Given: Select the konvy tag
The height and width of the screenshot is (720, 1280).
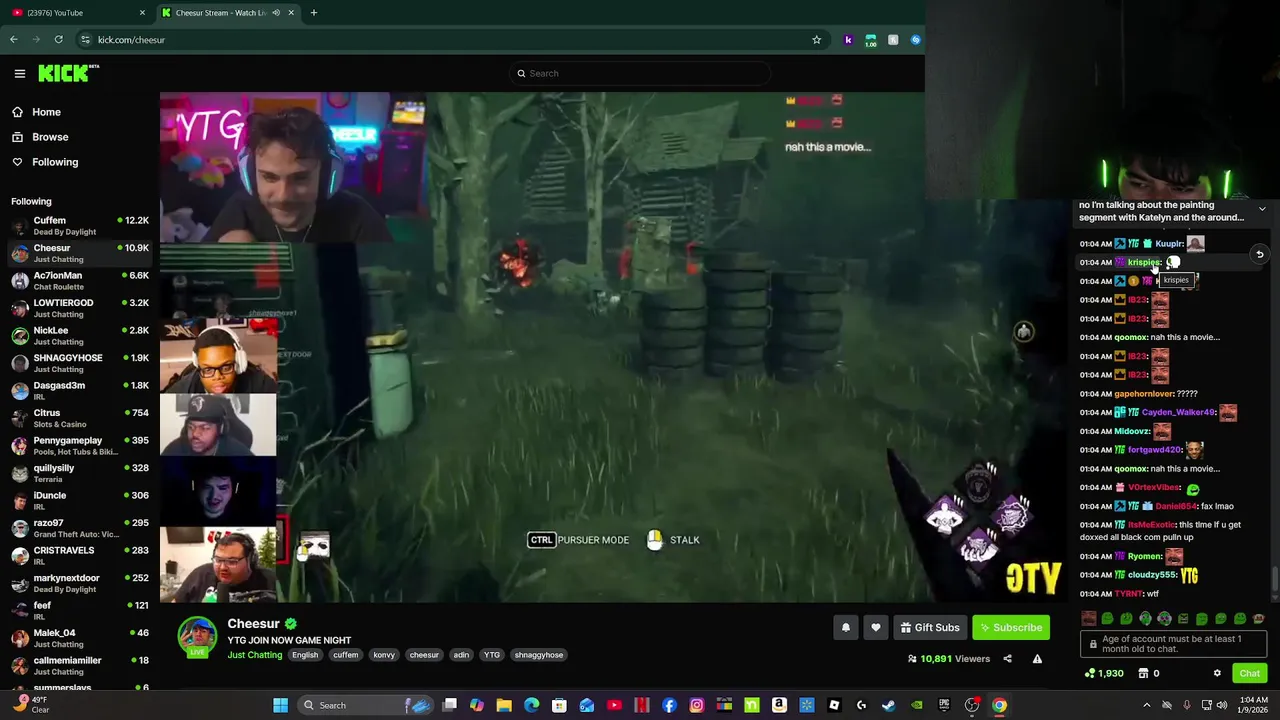Looking at the screenshot, I should 384,655.
